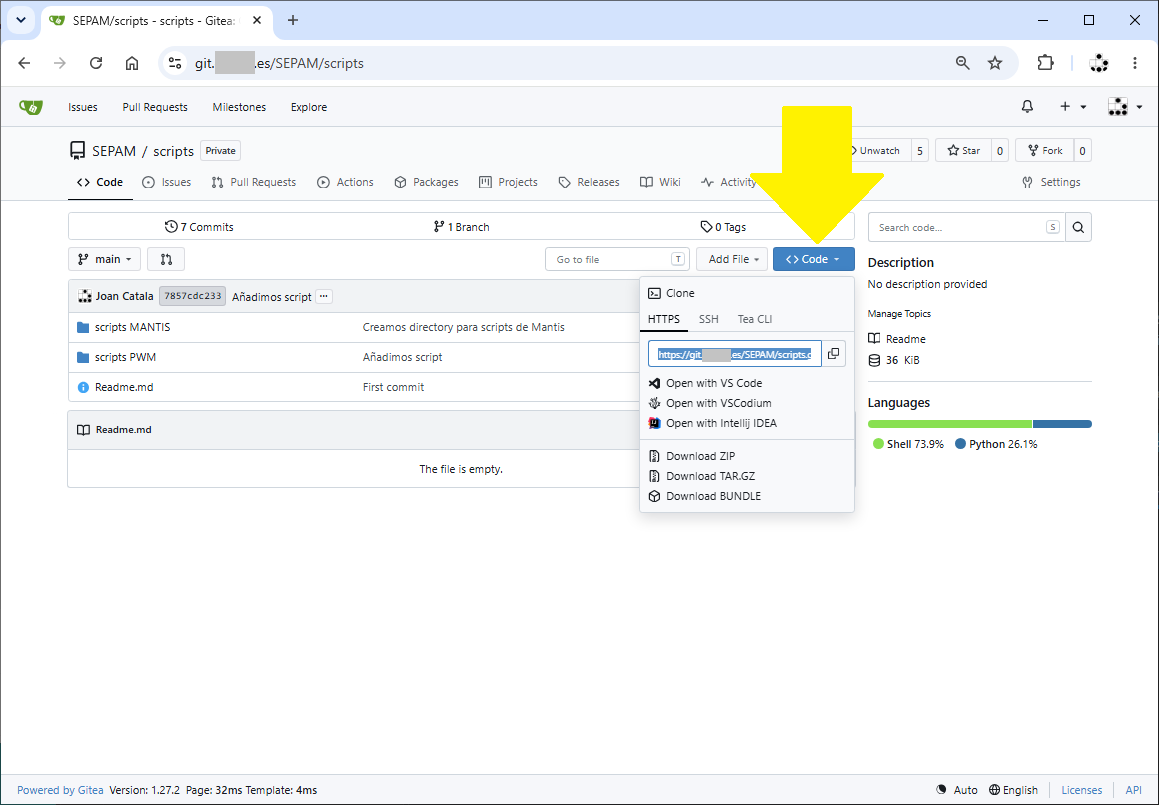Viewport: 1159px width, 805px height.
Task: Select Download ZIP
Action: point(747,456)
